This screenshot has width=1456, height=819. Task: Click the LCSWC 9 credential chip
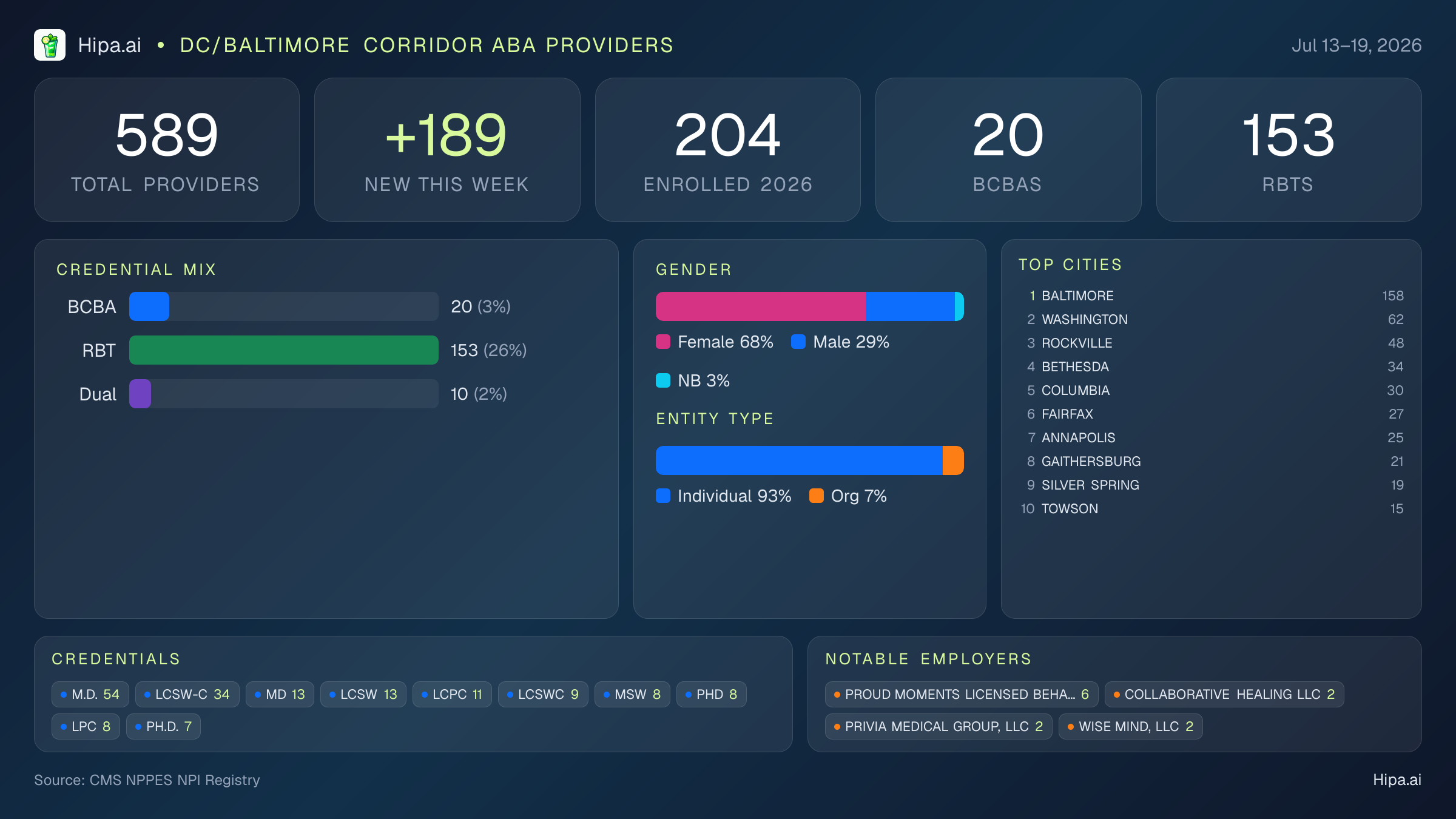(x=543, y=694)
